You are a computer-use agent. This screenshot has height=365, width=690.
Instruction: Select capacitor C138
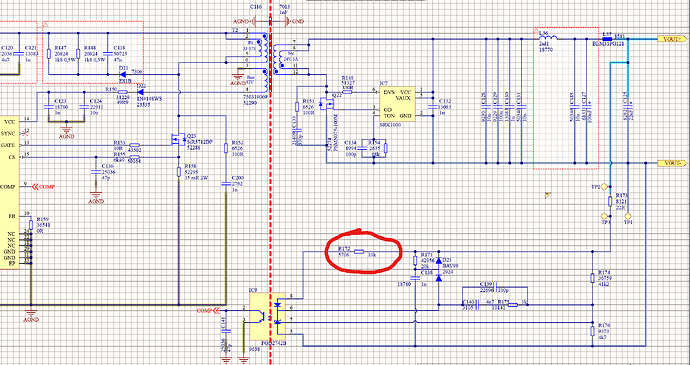[x=415, y=279]
